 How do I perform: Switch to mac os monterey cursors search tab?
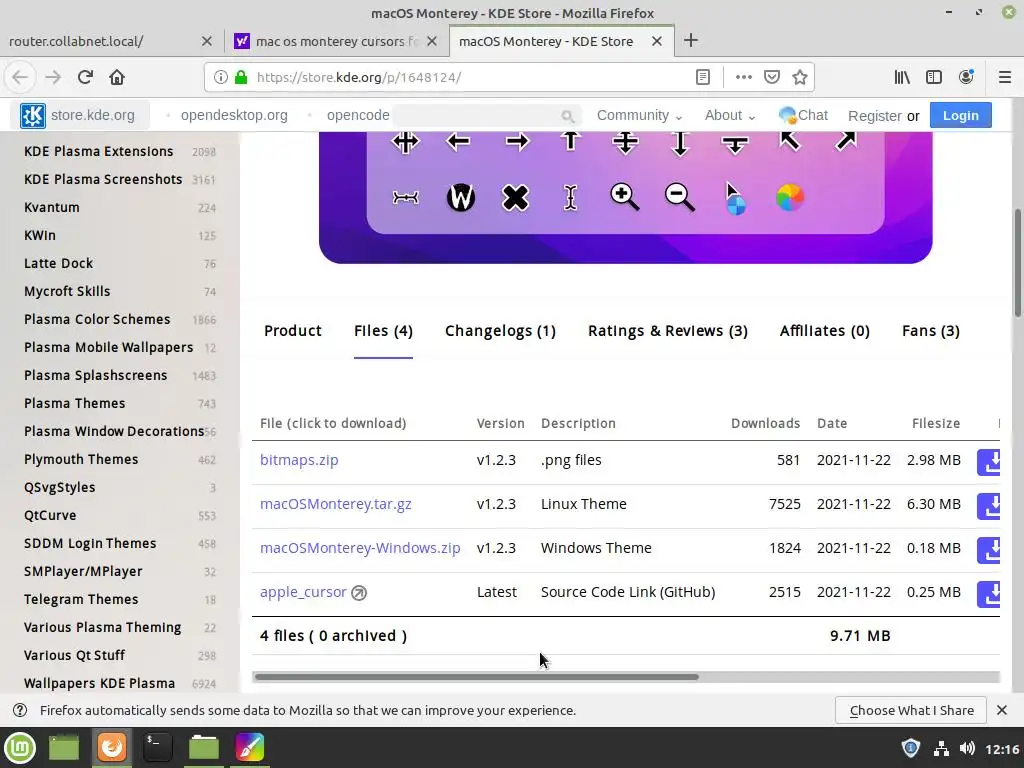(x=336, y=41)
